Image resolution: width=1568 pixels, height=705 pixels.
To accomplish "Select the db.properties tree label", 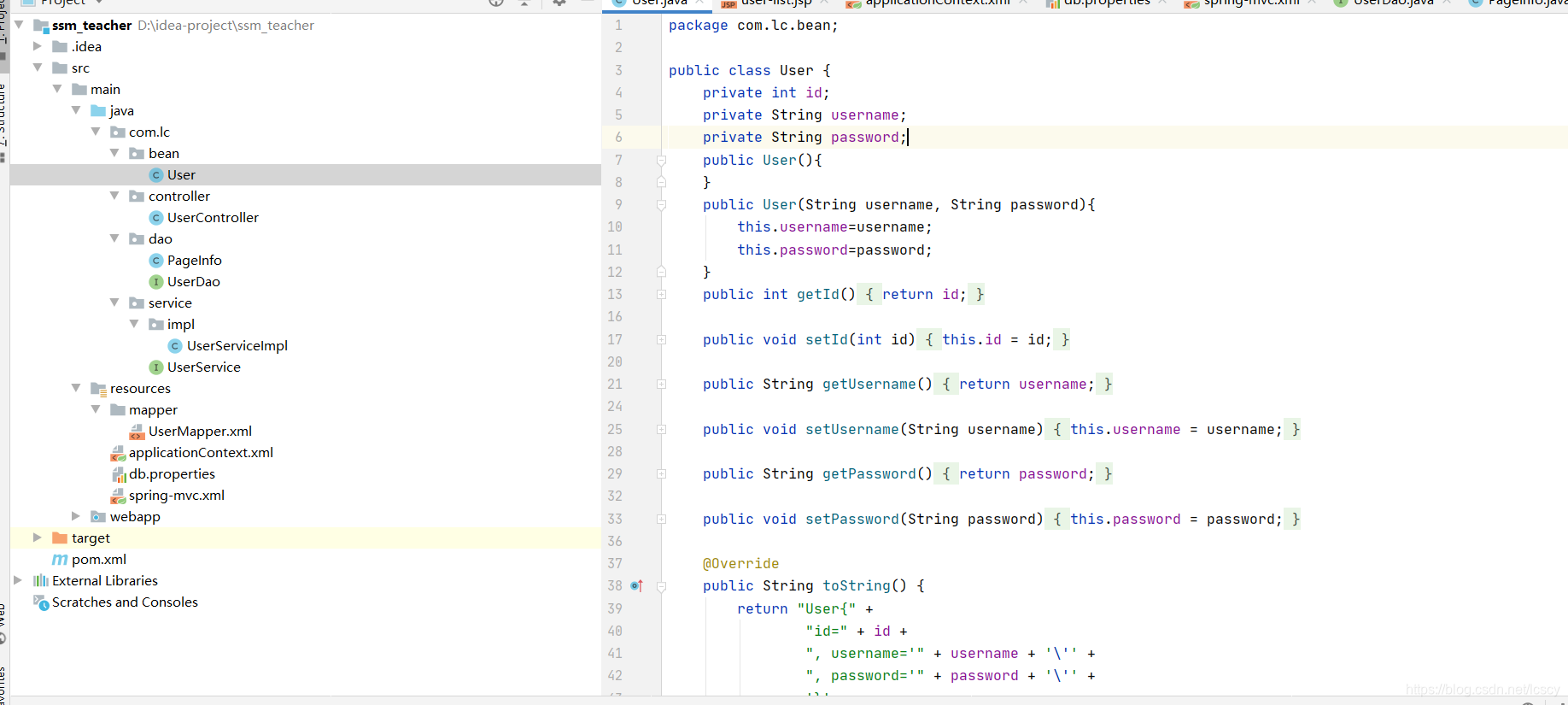I will point(172,474).
